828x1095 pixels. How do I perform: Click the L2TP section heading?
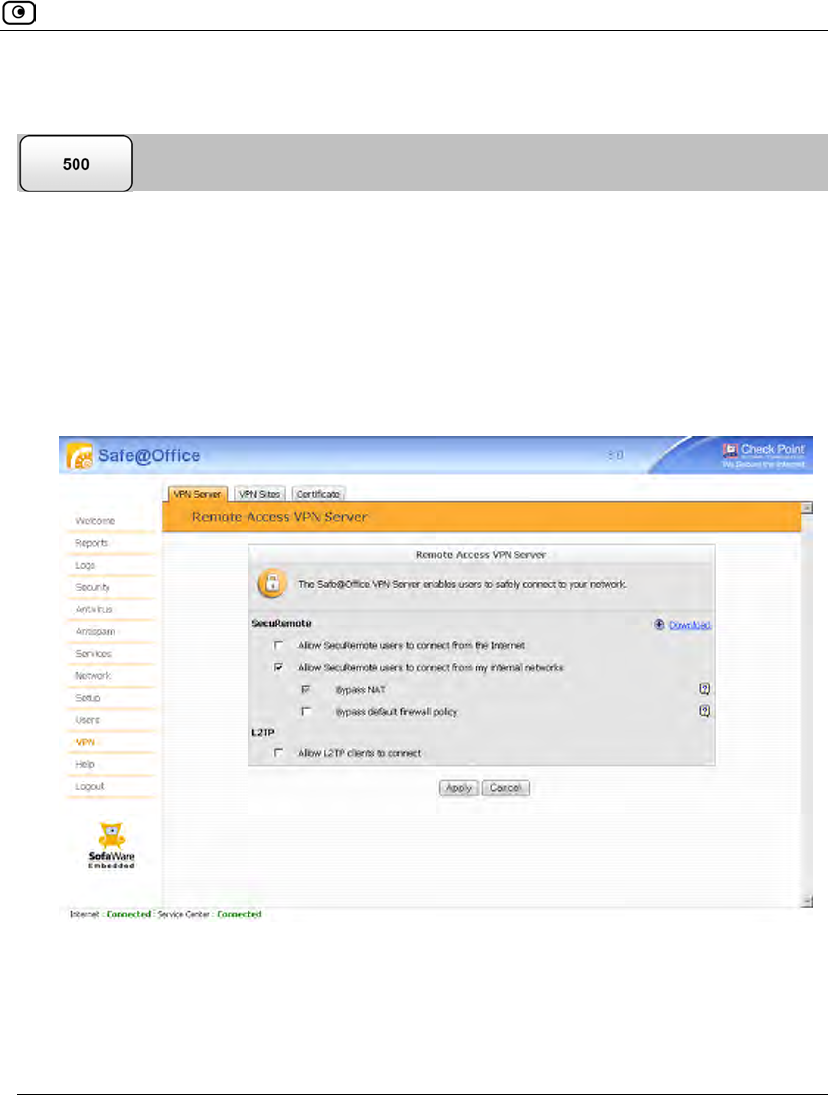click(263, 733)
